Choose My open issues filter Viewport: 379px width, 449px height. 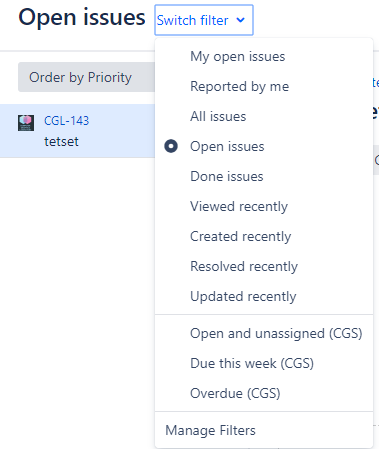pyautogui.click(x=264, y=56)
